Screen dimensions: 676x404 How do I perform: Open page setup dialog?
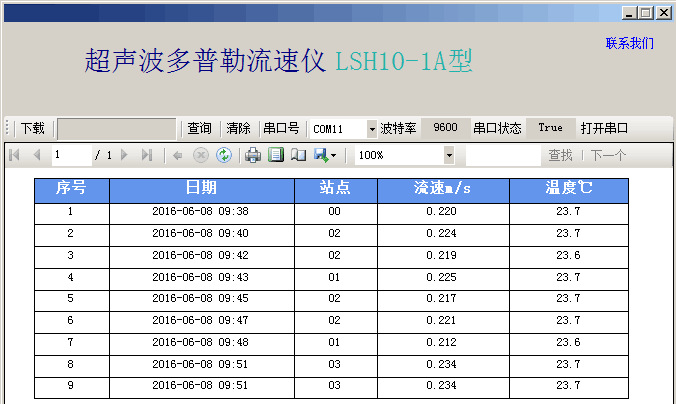[298, 155]
